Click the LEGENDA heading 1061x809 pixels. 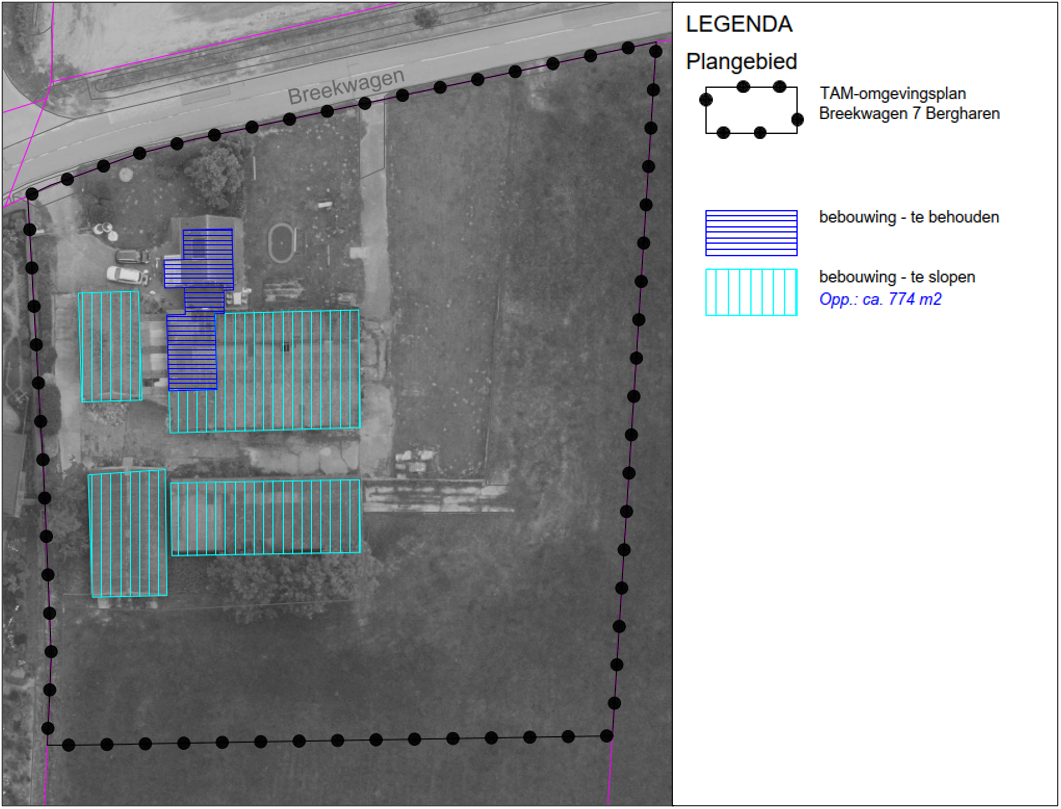(x=739, y=24)
